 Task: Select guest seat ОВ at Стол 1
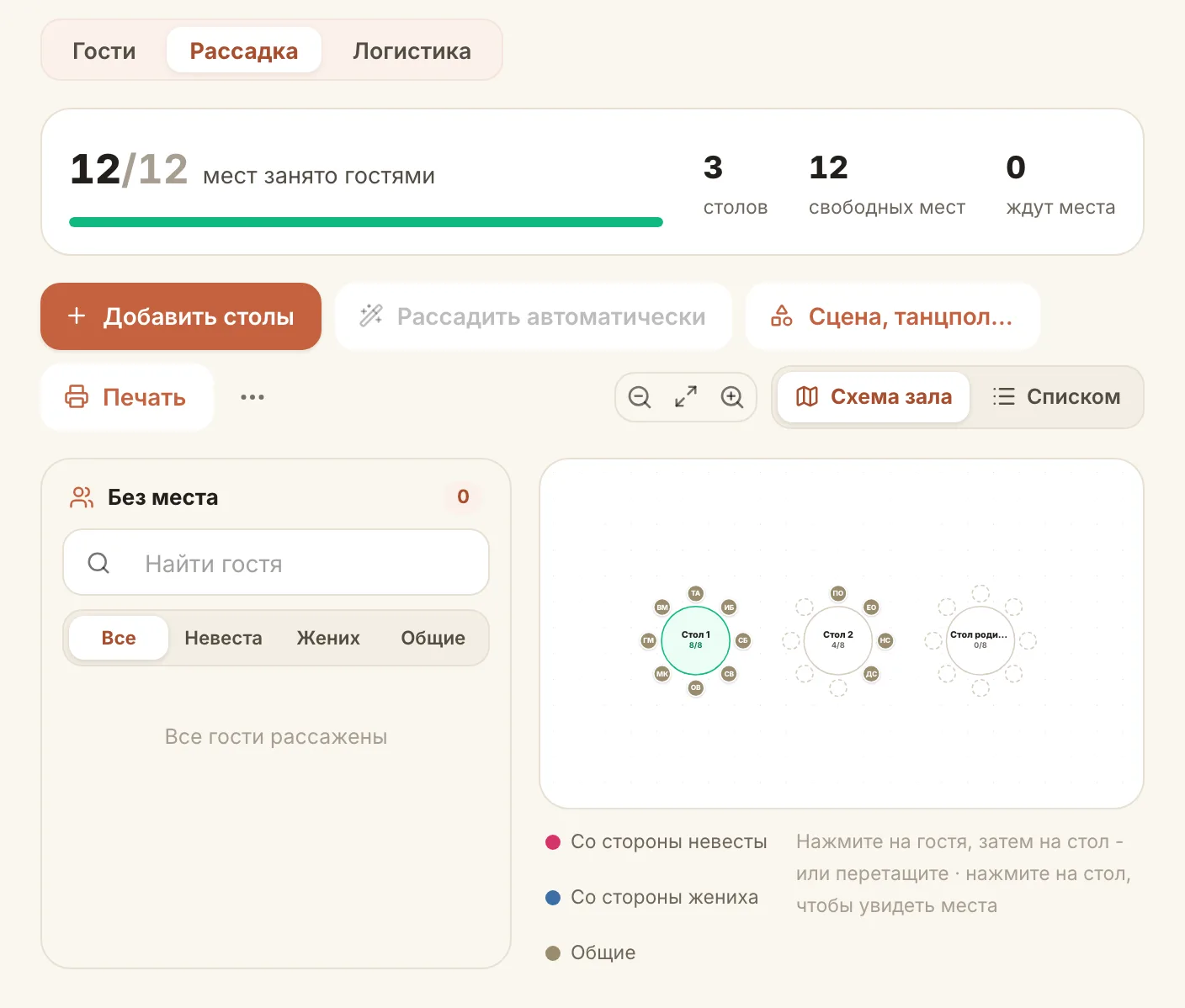(x=695, y=687)
